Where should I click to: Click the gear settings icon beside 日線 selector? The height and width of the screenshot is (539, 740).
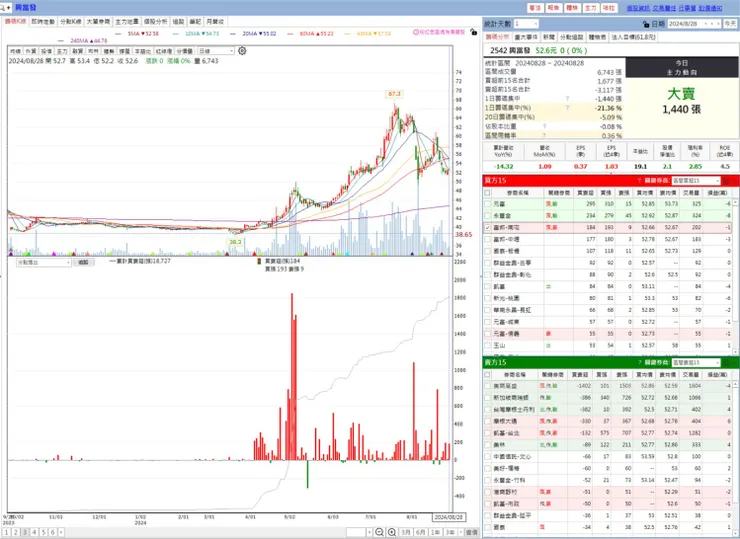242,51
